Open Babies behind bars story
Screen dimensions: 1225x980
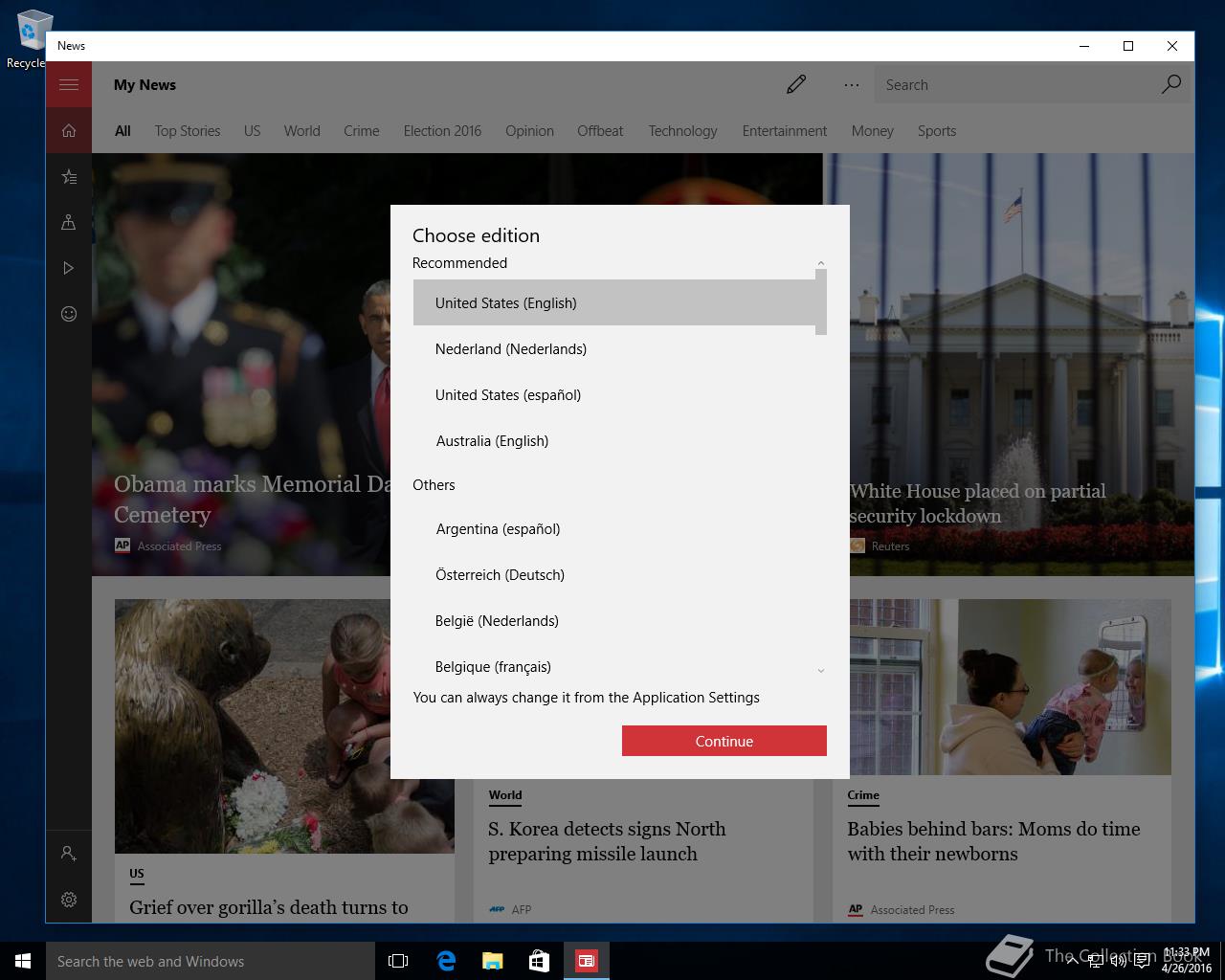(993, 841)
